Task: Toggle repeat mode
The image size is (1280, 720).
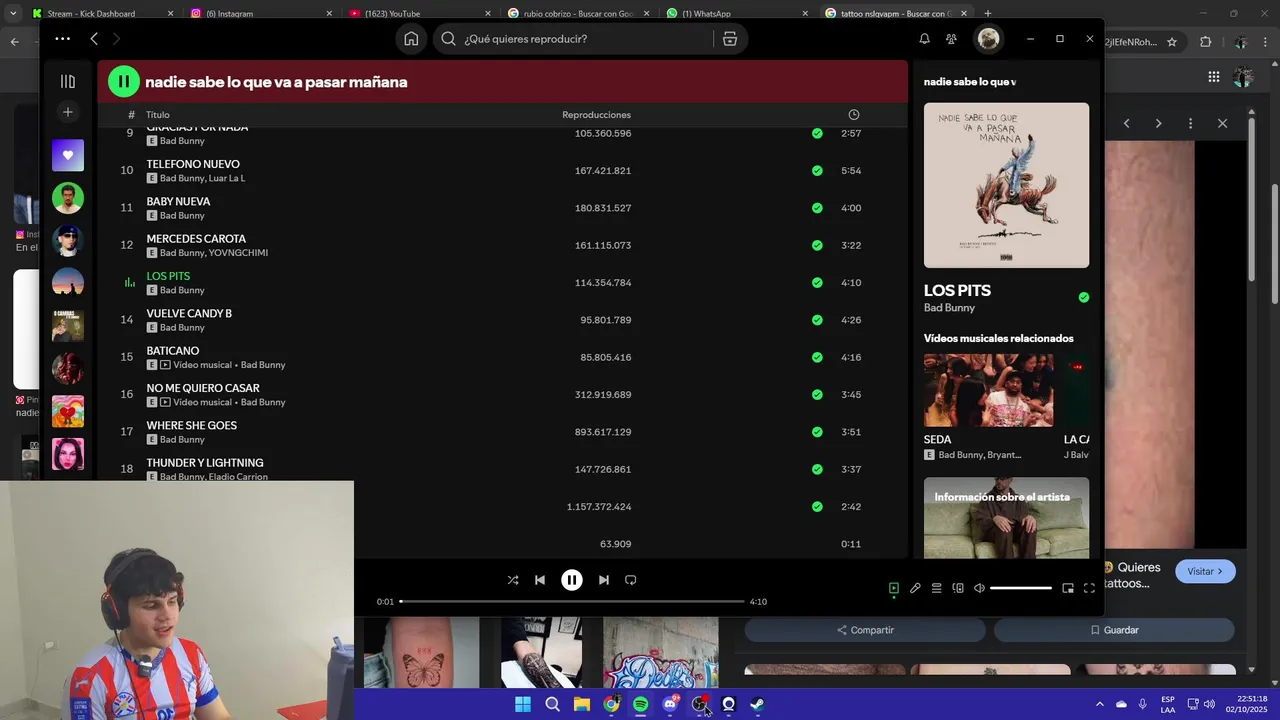Action: tap(631, 580)
